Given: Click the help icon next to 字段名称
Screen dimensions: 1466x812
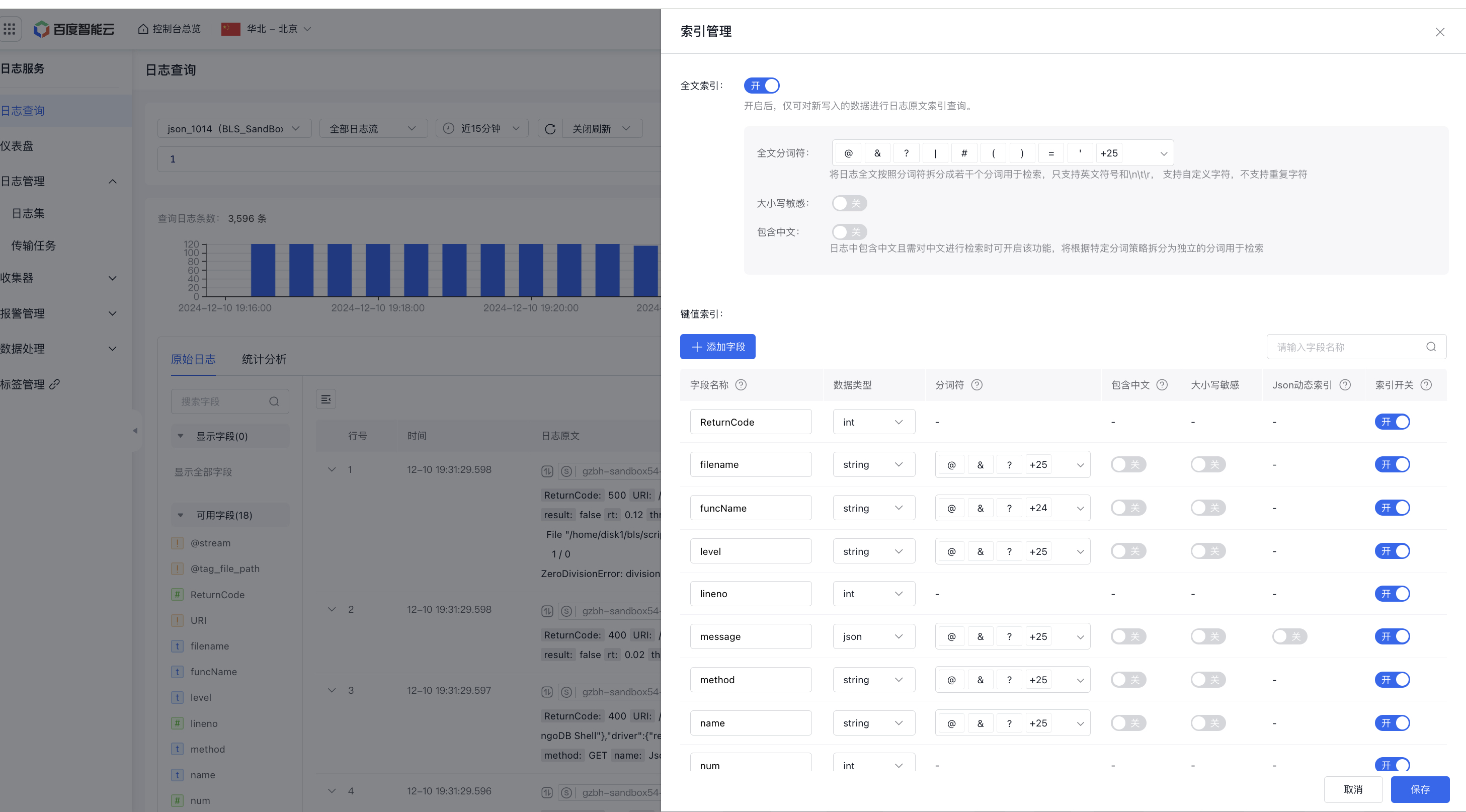Looking at the screenshot, I should pos(741,385).
